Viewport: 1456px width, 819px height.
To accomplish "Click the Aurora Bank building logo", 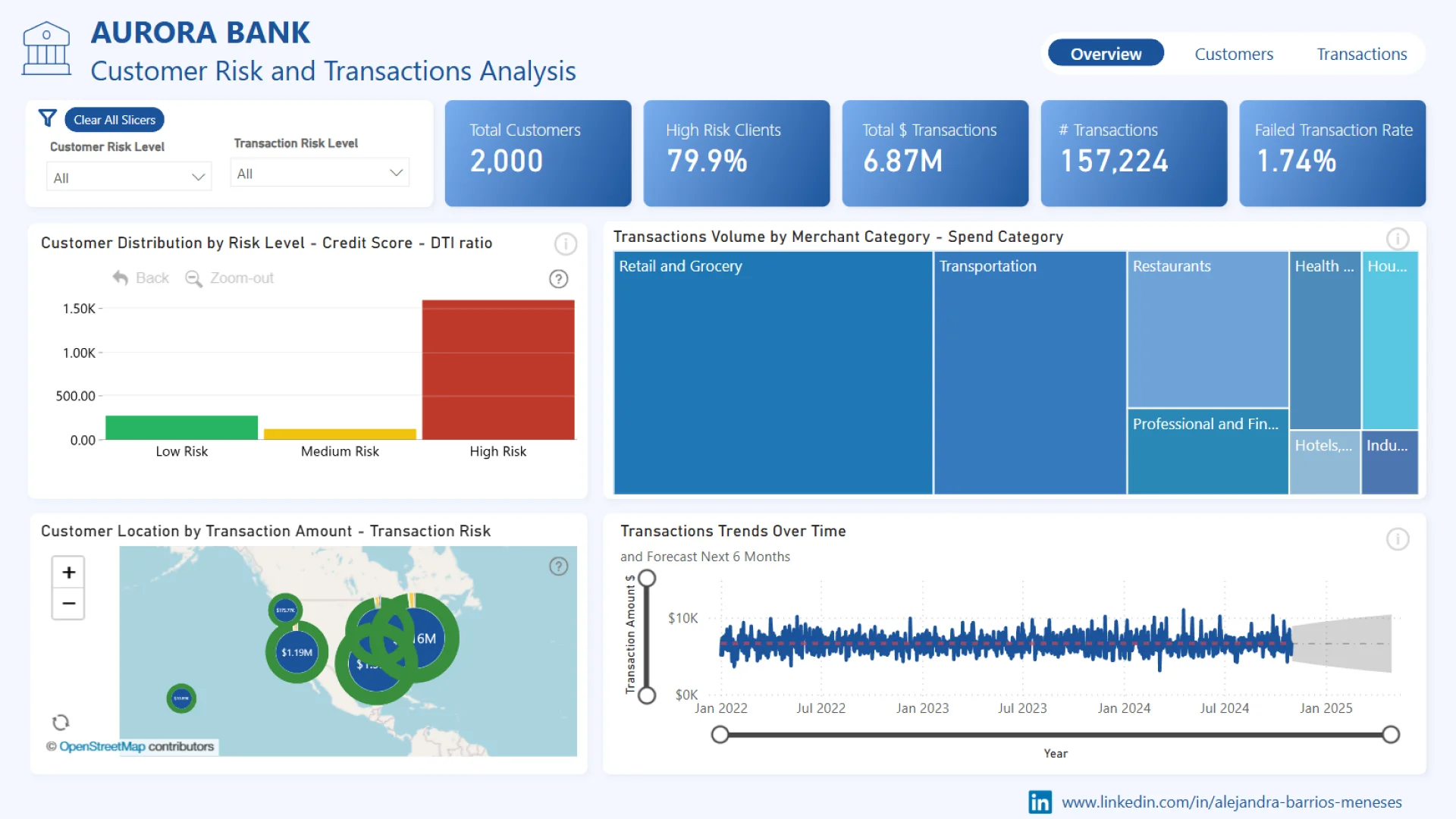I will click(46, 49).
